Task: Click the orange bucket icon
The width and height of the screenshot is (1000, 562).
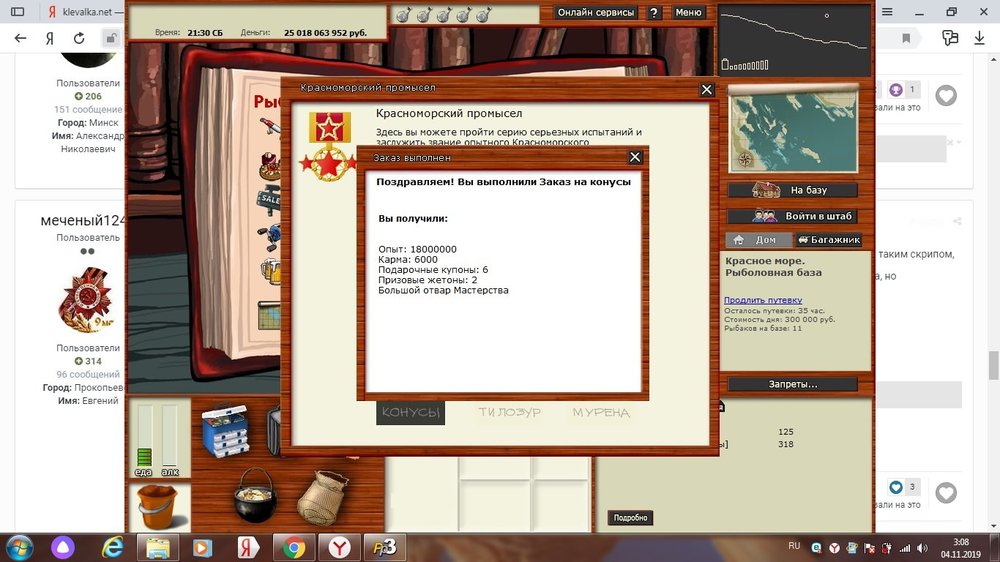Action: click(x=158, y=507)
